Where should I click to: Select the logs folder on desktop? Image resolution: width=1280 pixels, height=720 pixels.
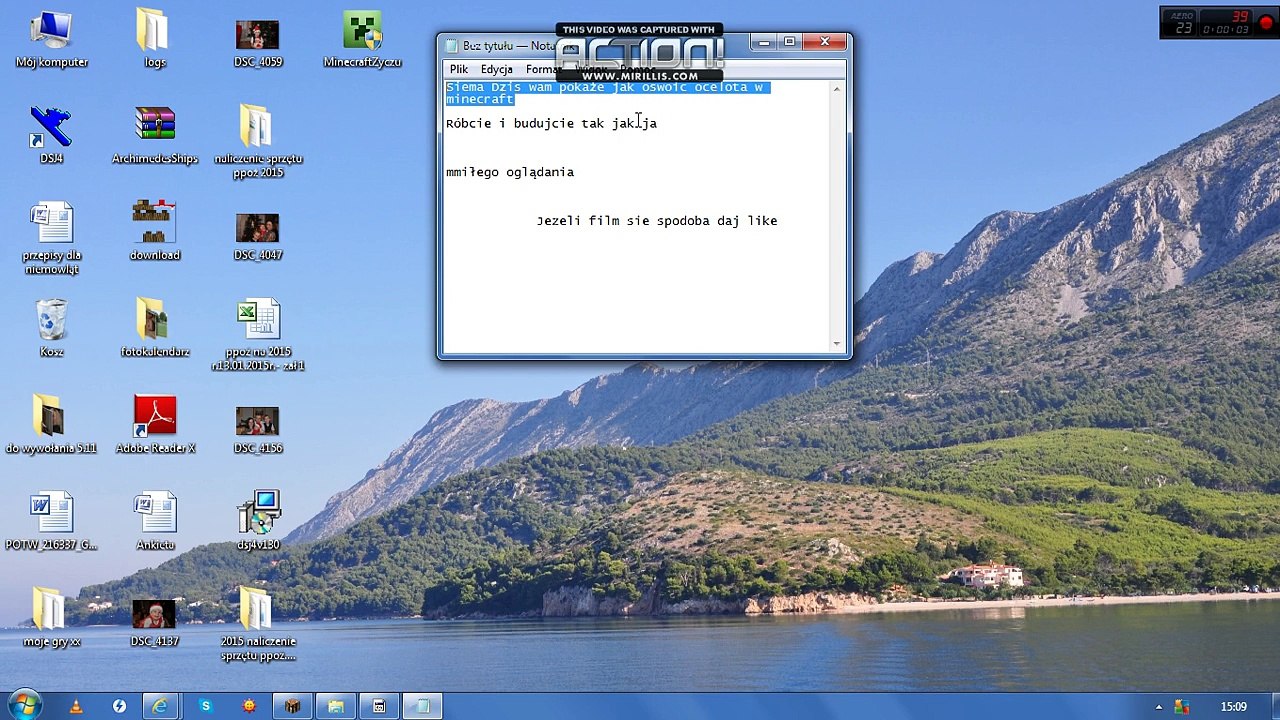(154, 40)
